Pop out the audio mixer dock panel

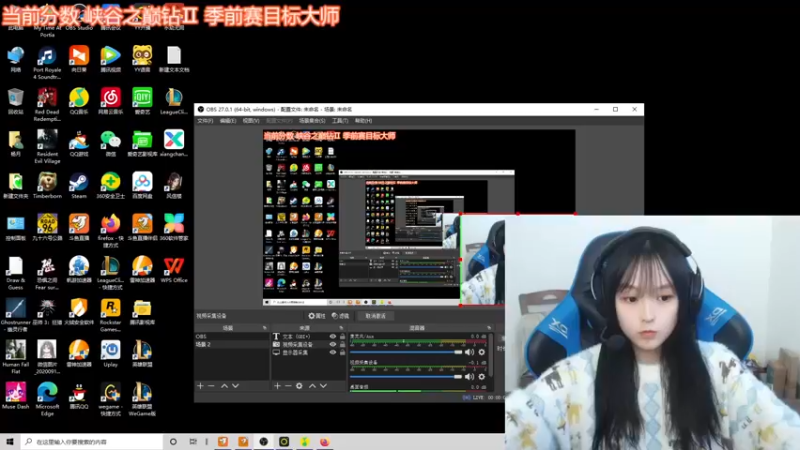(x=489, y=328)
